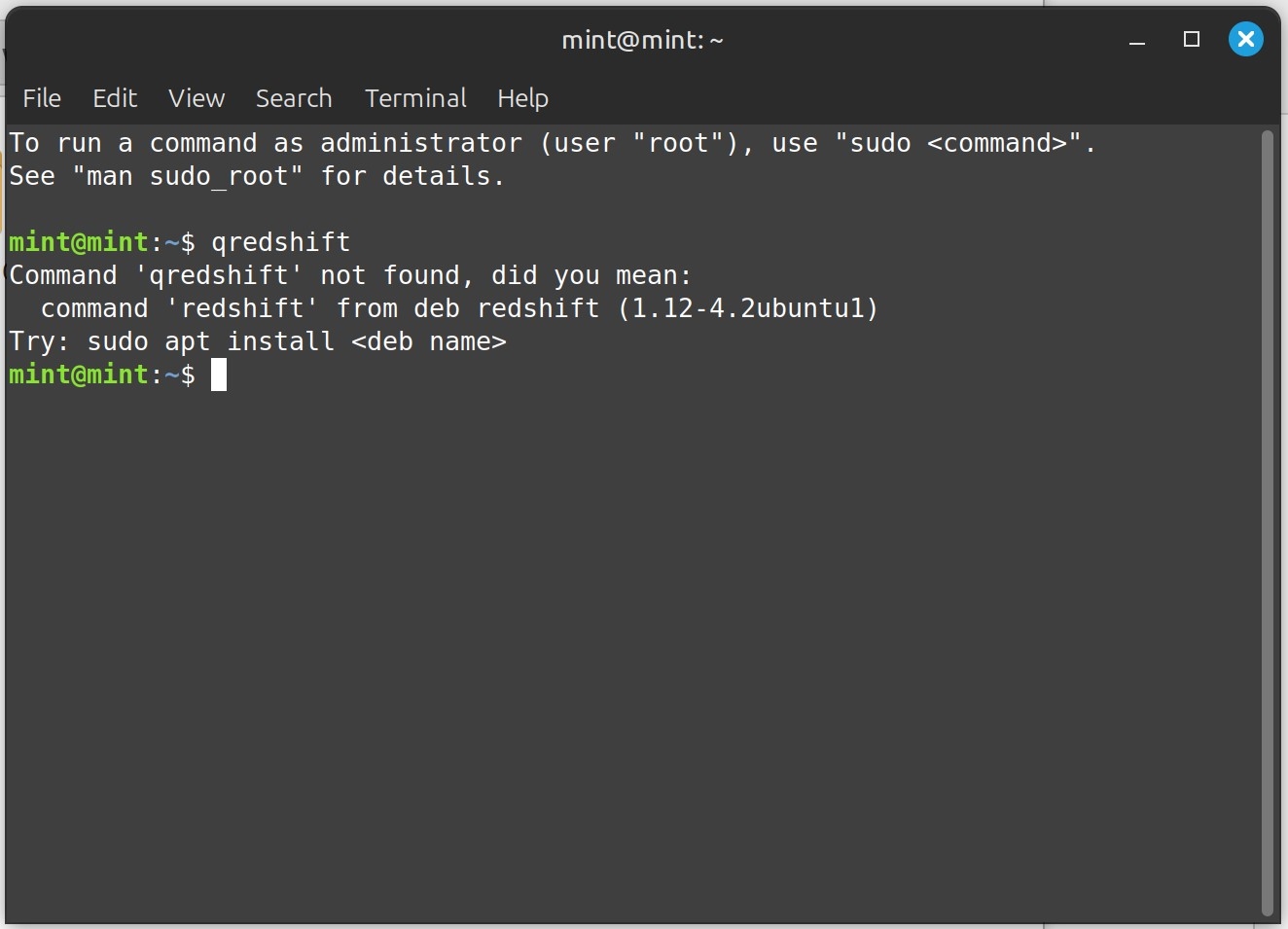The width and height of the screenshot is (1288, 929).
Task: Click the last green "mint@mint" prompt
Action: [79, 375]
